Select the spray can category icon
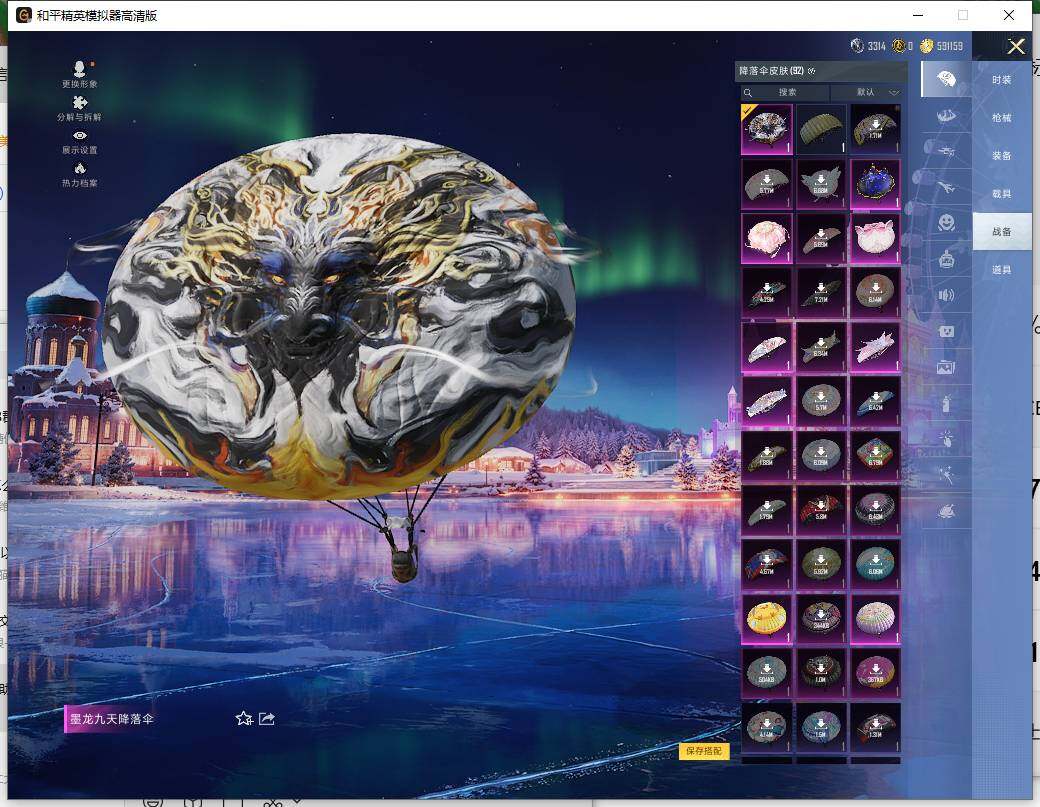Viewport: 1040px width, 807px height. coord(946,403)
